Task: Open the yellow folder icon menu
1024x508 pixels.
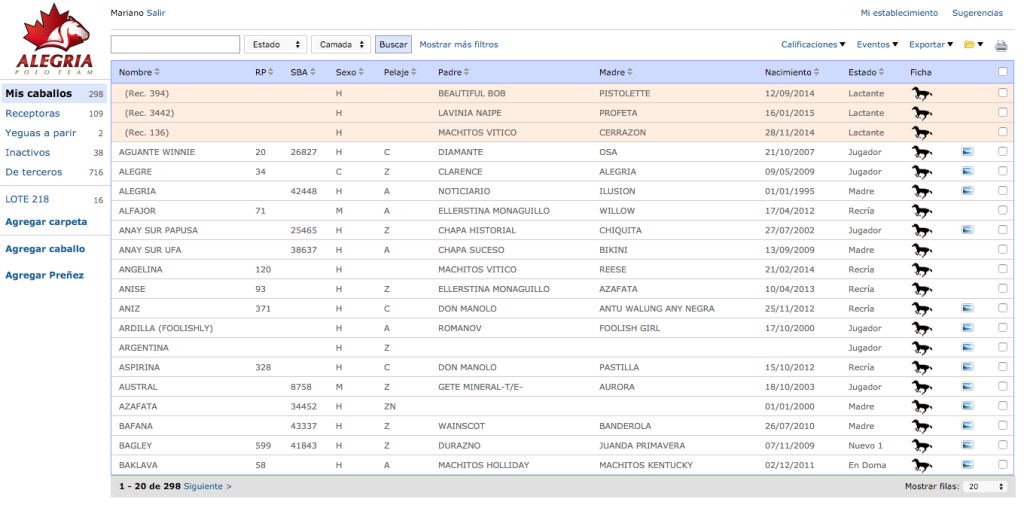Action: (972, 45)
